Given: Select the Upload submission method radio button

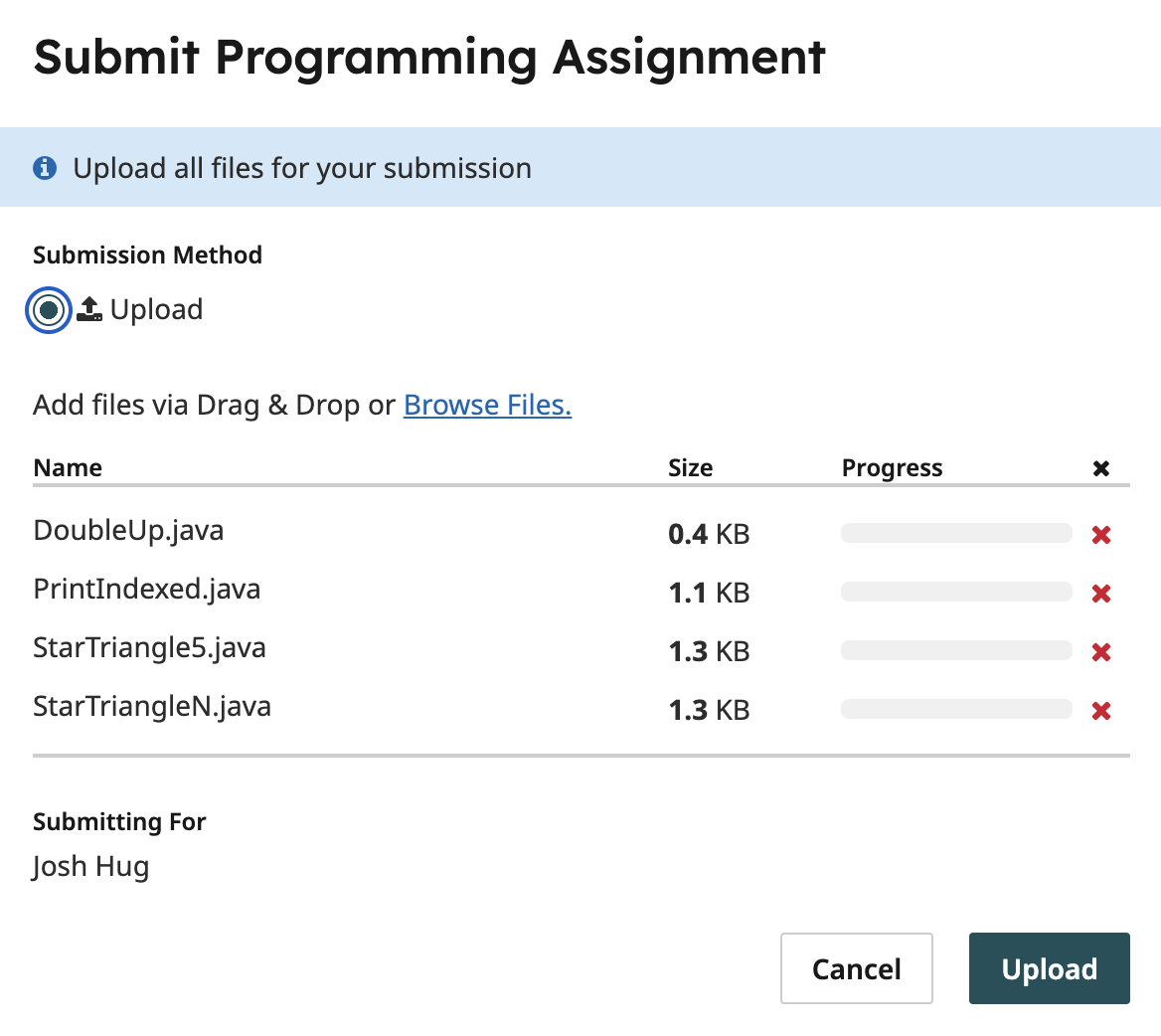Looking at the screenshot, I should [x=47, y=309].
